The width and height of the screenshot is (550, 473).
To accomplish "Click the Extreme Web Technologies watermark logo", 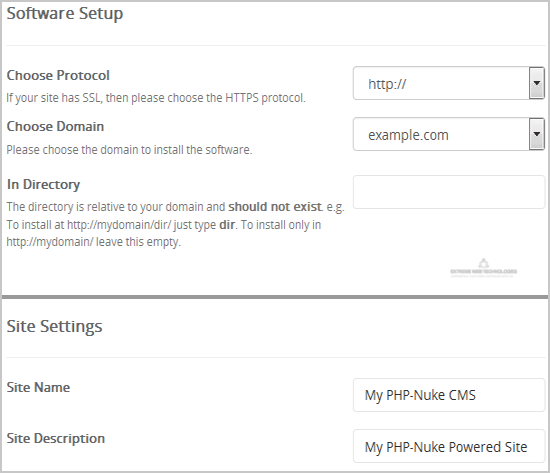I will (x=483, y=268).
